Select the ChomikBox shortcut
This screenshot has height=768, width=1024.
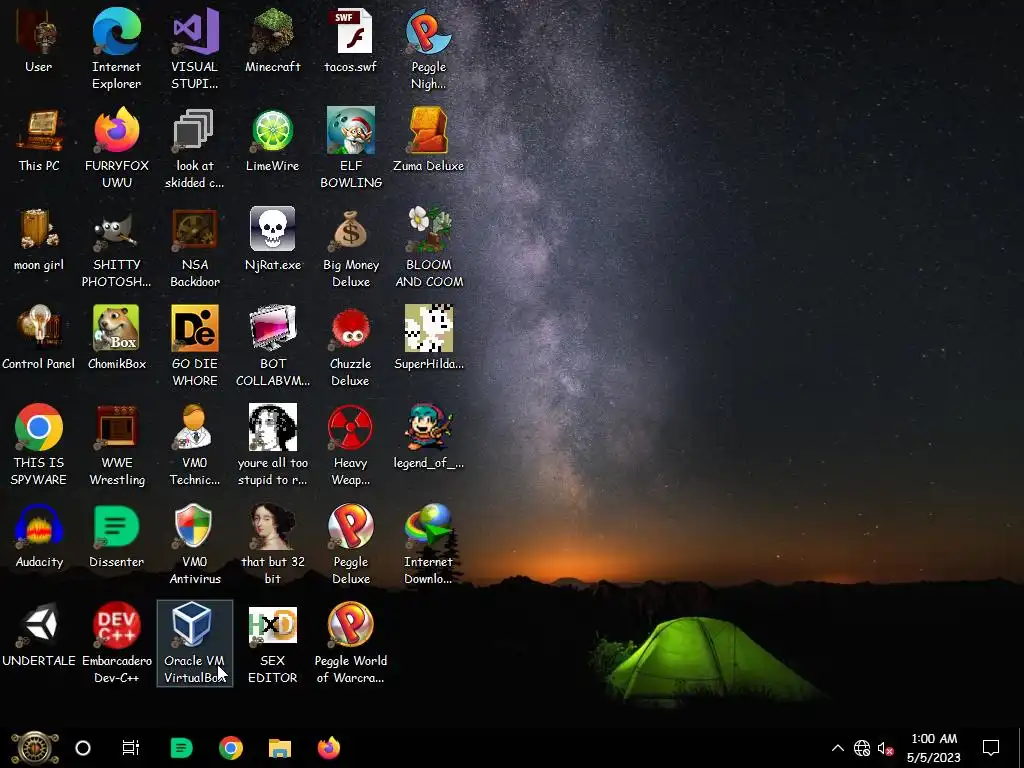[x=116, y=338]
